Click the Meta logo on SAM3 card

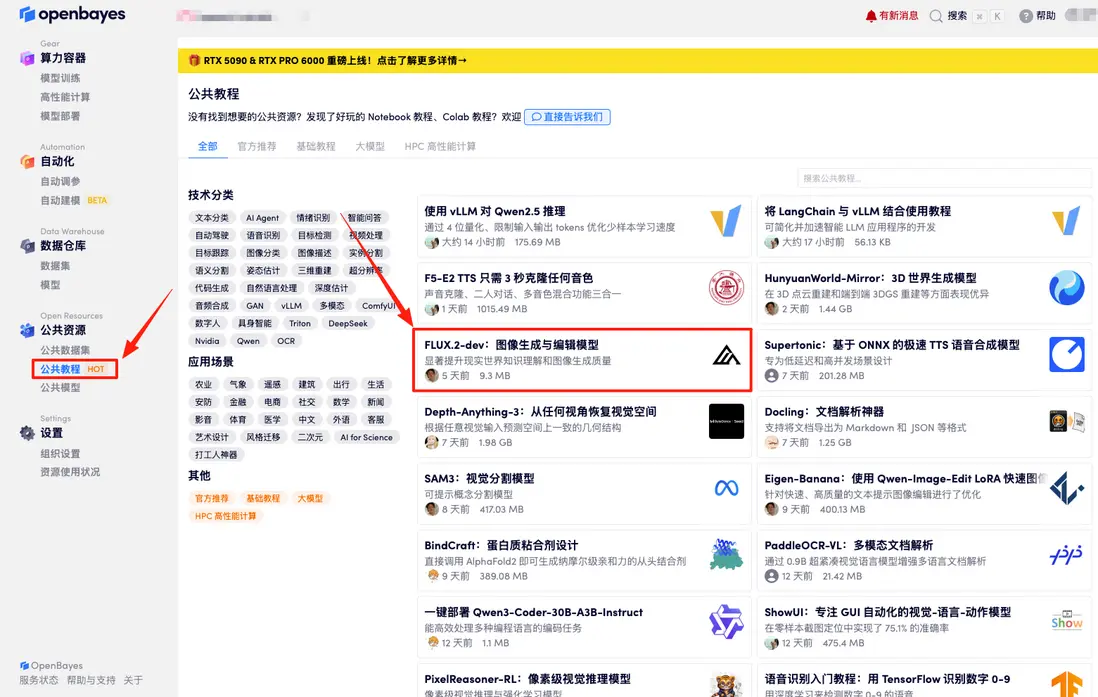(x=726, y=488)
